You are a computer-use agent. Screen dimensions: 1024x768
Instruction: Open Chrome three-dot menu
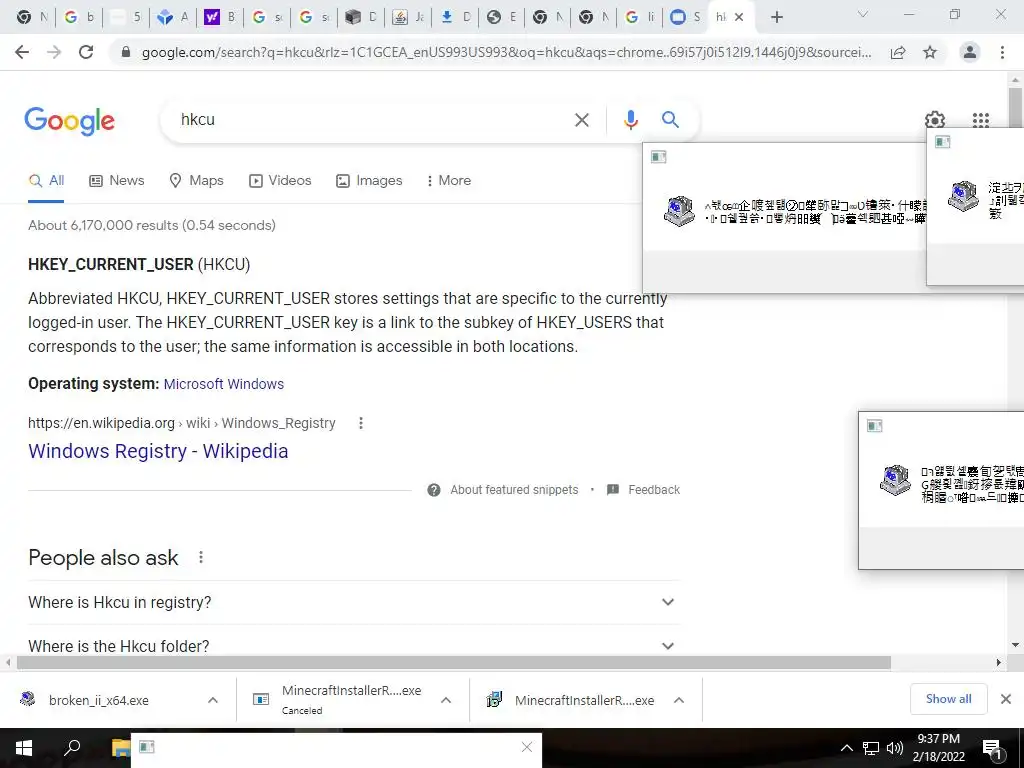coord(1002,52)
